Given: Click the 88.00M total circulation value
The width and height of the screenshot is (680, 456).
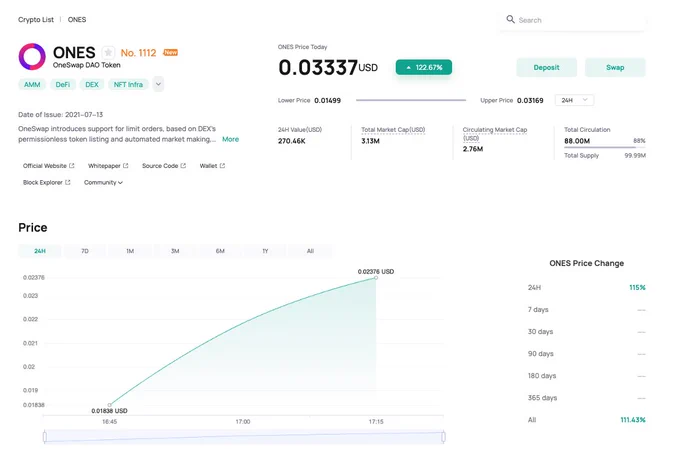Looking at the screenshot, I should click(577, 141).
